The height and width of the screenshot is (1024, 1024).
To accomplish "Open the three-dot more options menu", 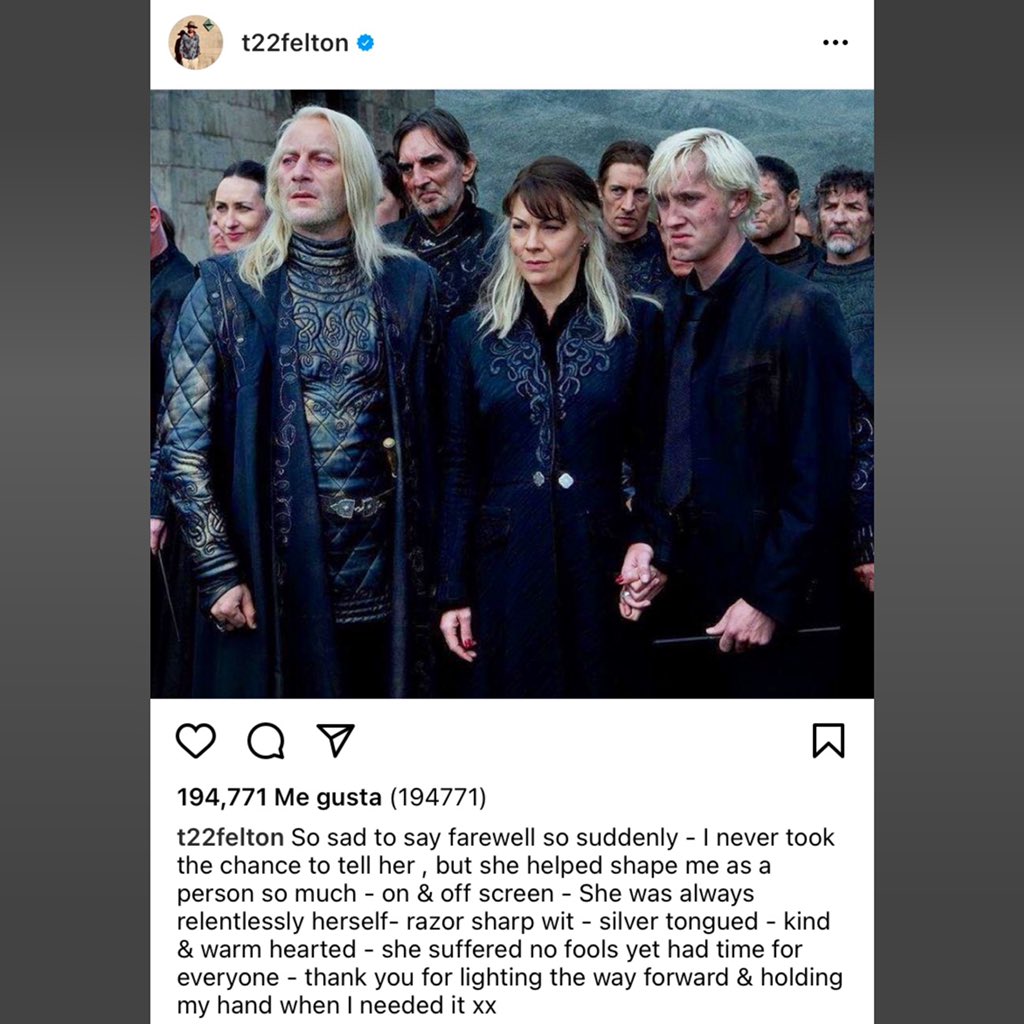I will pyautogui.click(x=835, y=42).
